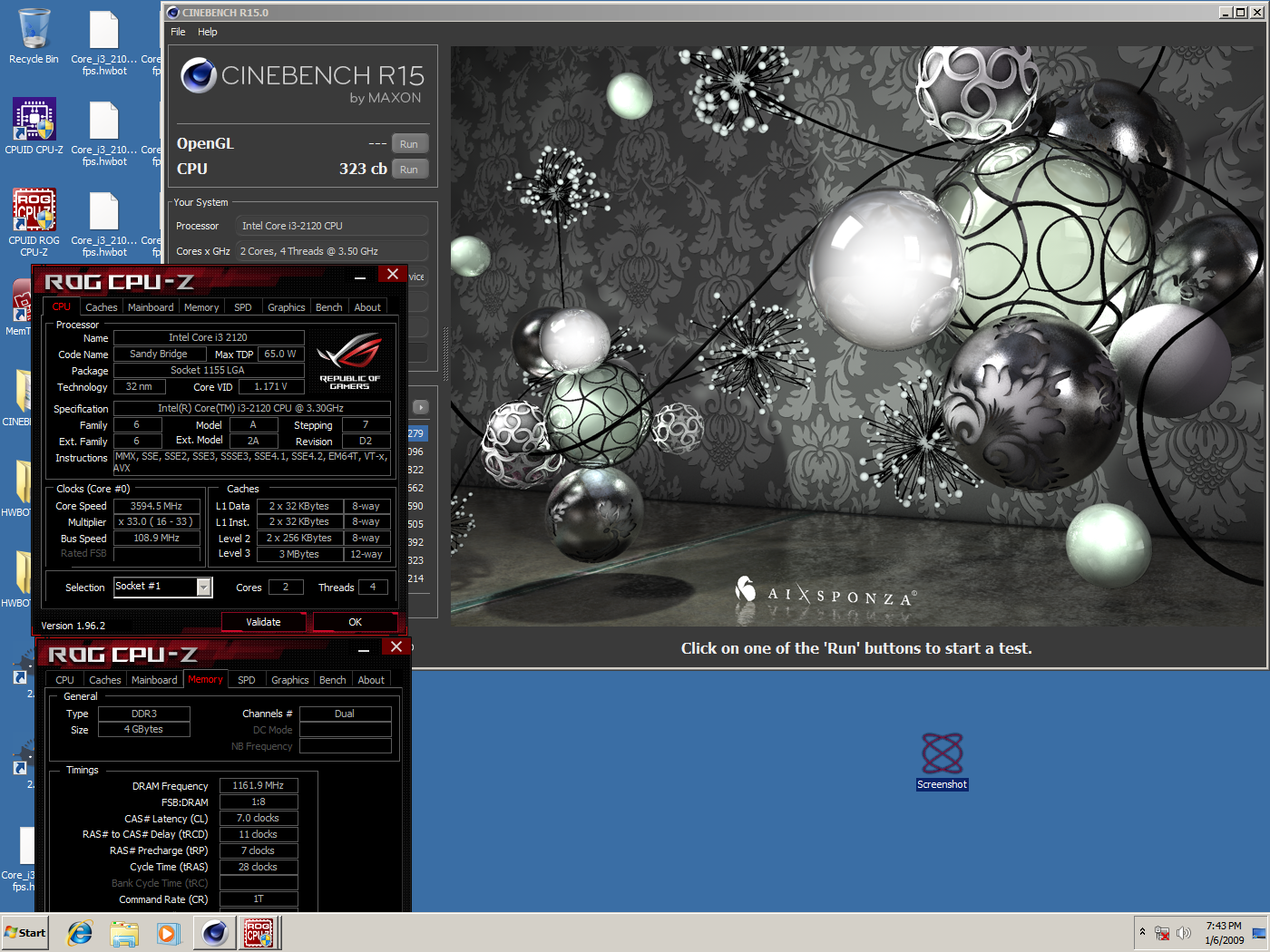Click the Core Speed value 3594.5 MHz
Image resolution: width=1270 pixels, height=952 pixels.
click(x=157, y=506)
